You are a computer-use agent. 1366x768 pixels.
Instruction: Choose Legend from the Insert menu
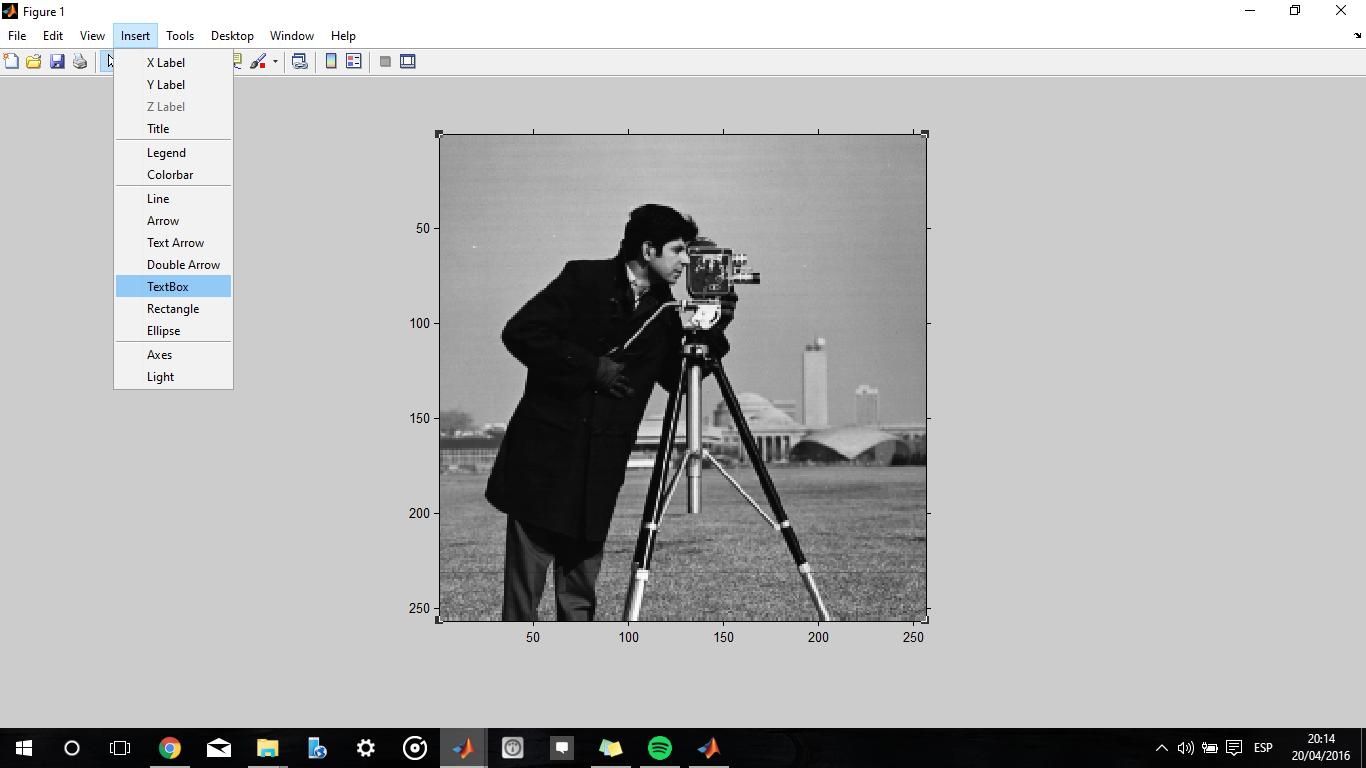pyautogui.click(x=173, y=153)
